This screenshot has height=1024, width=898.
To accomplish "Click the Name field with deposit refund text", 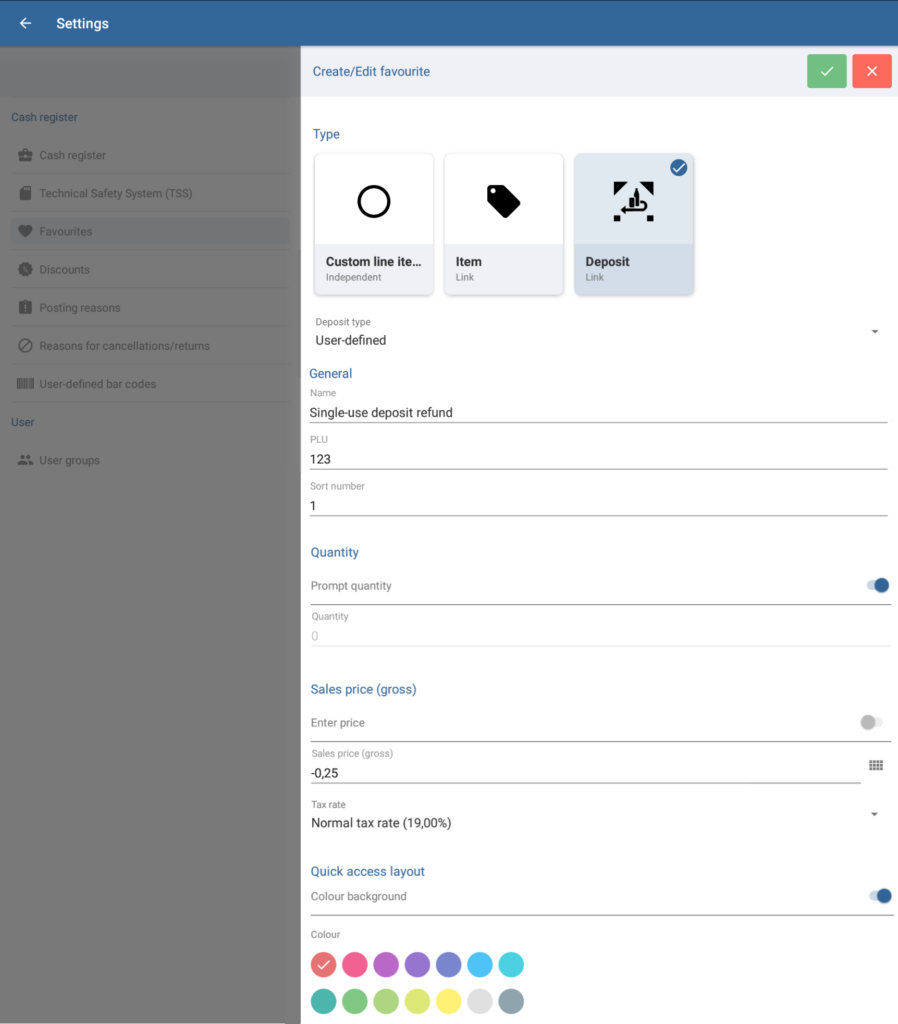I will coord(598,412).
